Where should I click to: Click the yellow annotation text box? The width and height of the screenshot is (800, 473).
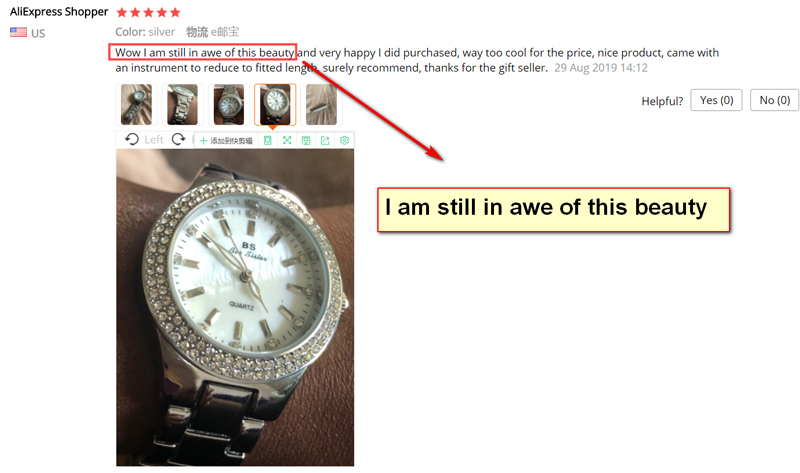point(554,210)
